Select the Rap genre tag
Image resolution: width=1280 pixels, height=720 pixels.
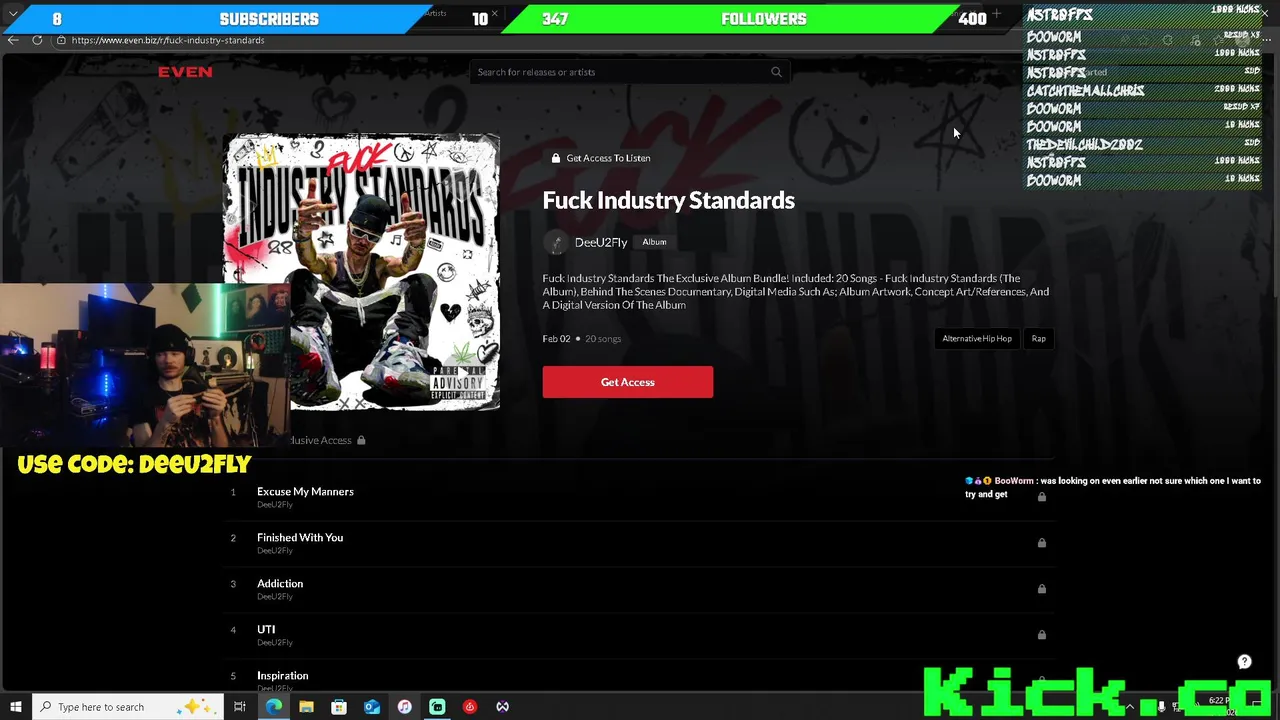tap(1038, 339)
